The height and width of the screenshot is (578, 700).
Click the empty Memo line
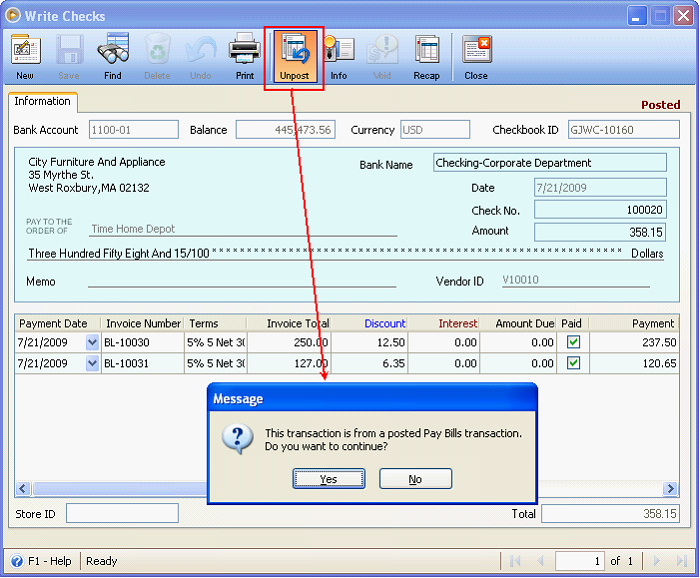(x=242, y=281)
